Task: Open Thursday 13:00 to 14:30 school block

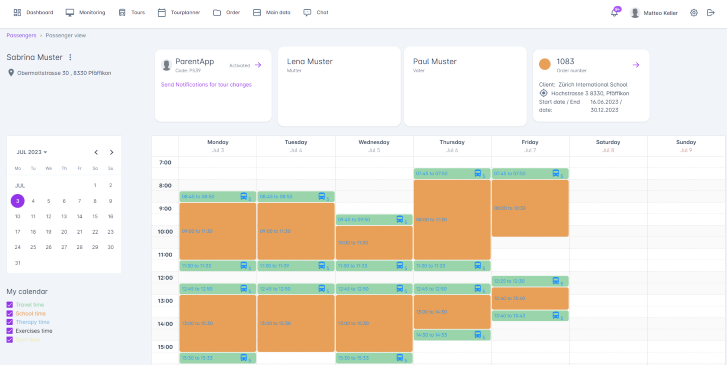Action: [x=452, y=312]
